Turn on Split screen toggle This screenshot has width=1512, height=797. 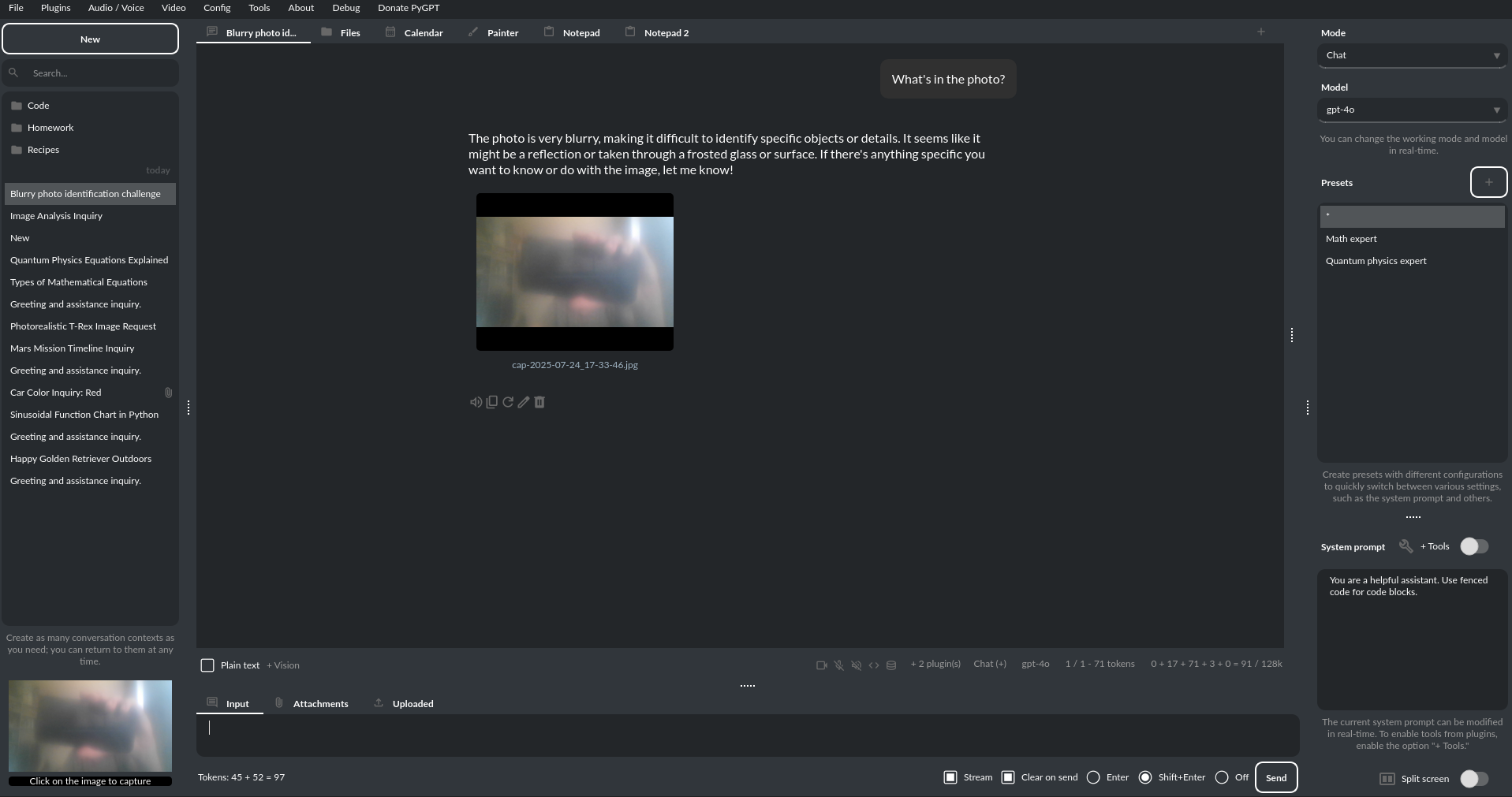(1473, 779)
